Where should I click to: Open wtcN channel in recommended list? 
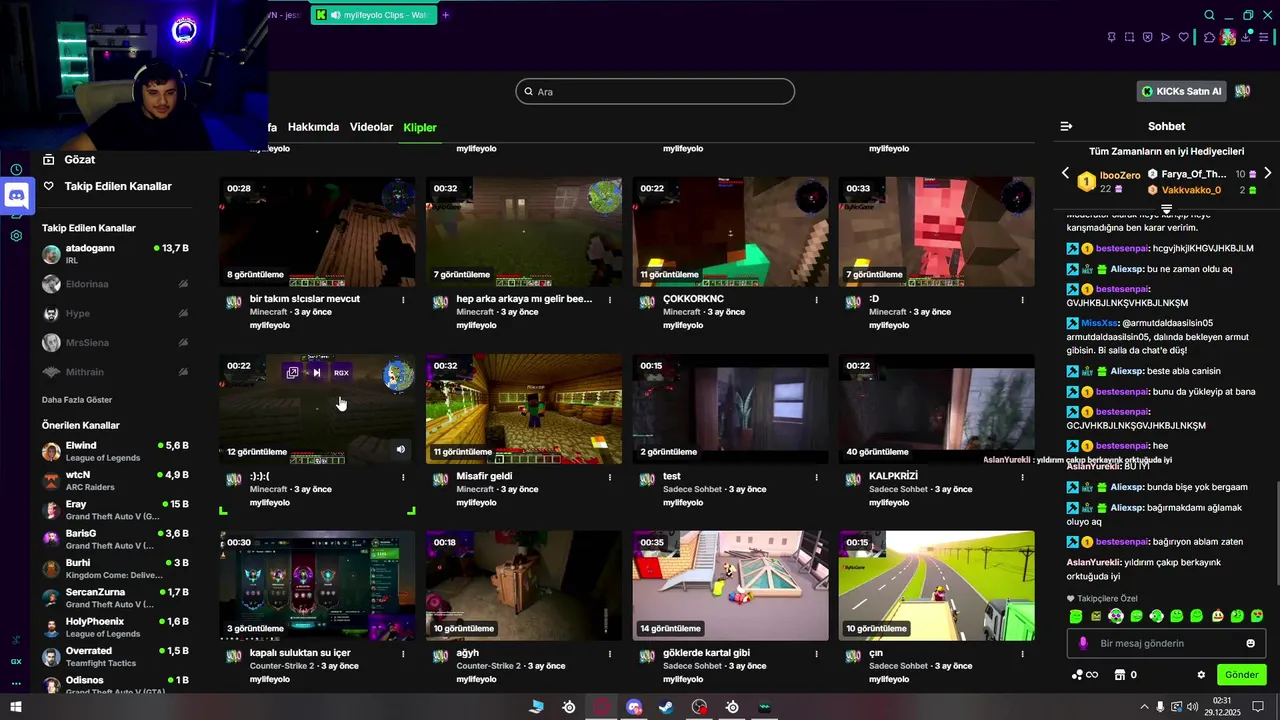point(115,481)
